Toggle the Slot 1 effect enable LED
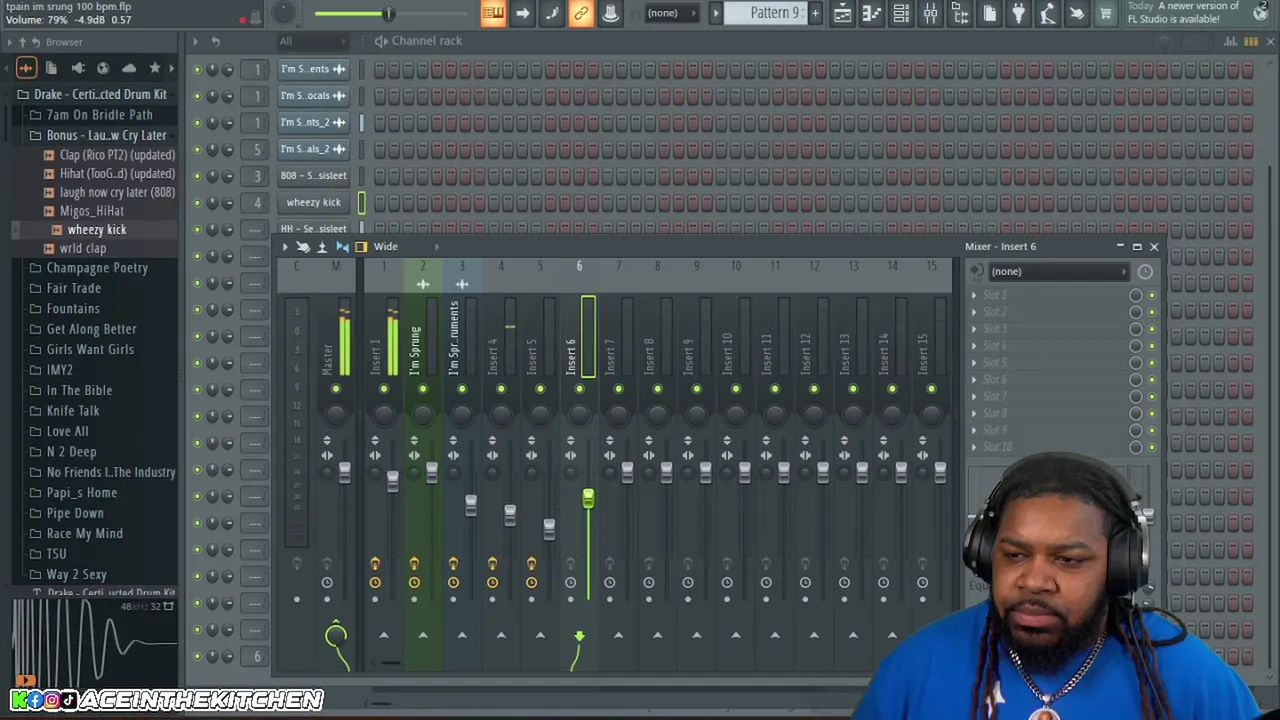 point(1151,295)
